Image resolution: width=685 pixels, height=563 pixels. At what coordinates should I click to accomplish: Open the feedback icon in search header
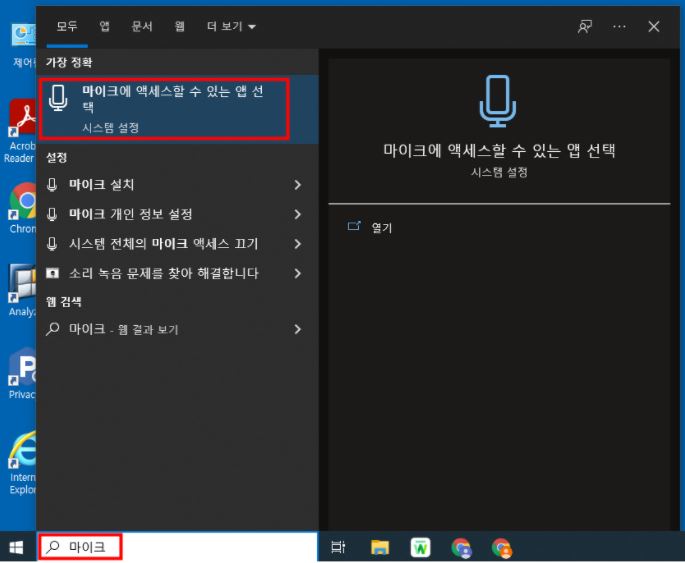pos(585,27)
